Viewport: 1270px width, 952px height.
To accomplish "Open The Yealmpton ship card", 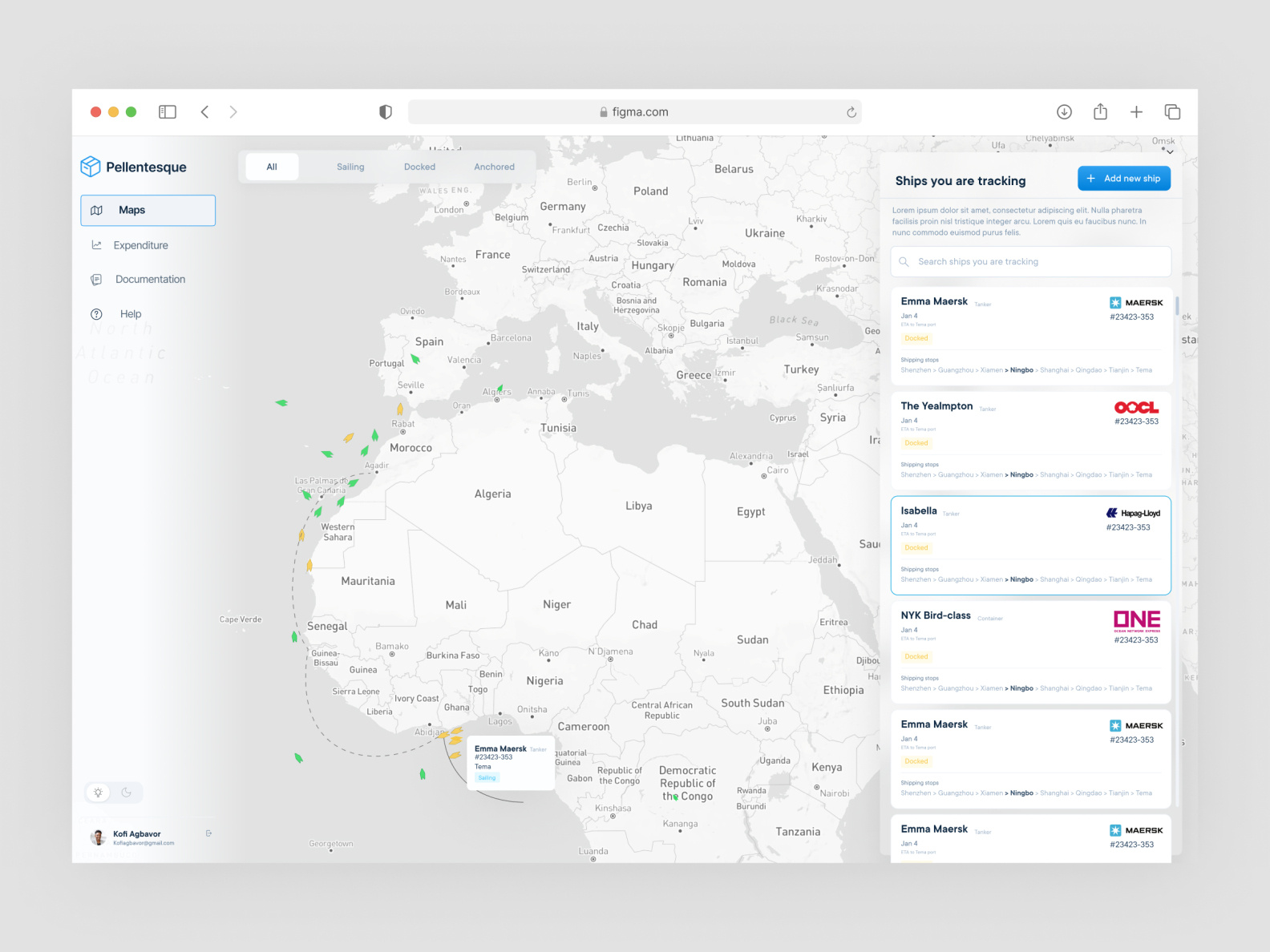I will [x=1031, y=441].
